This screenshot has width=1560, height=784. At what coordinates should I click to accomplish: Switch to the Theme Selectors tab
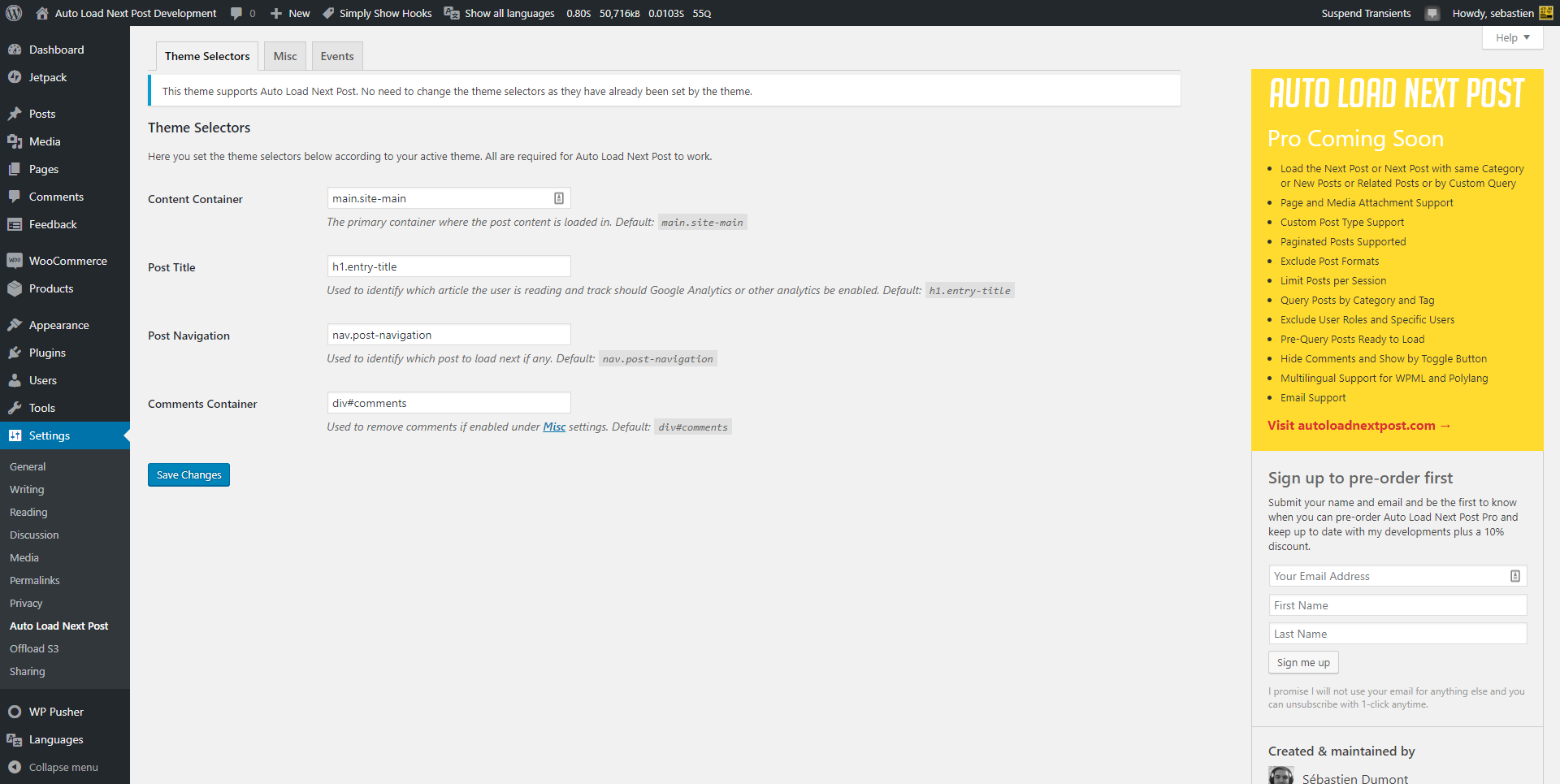(x=207, y=56)
